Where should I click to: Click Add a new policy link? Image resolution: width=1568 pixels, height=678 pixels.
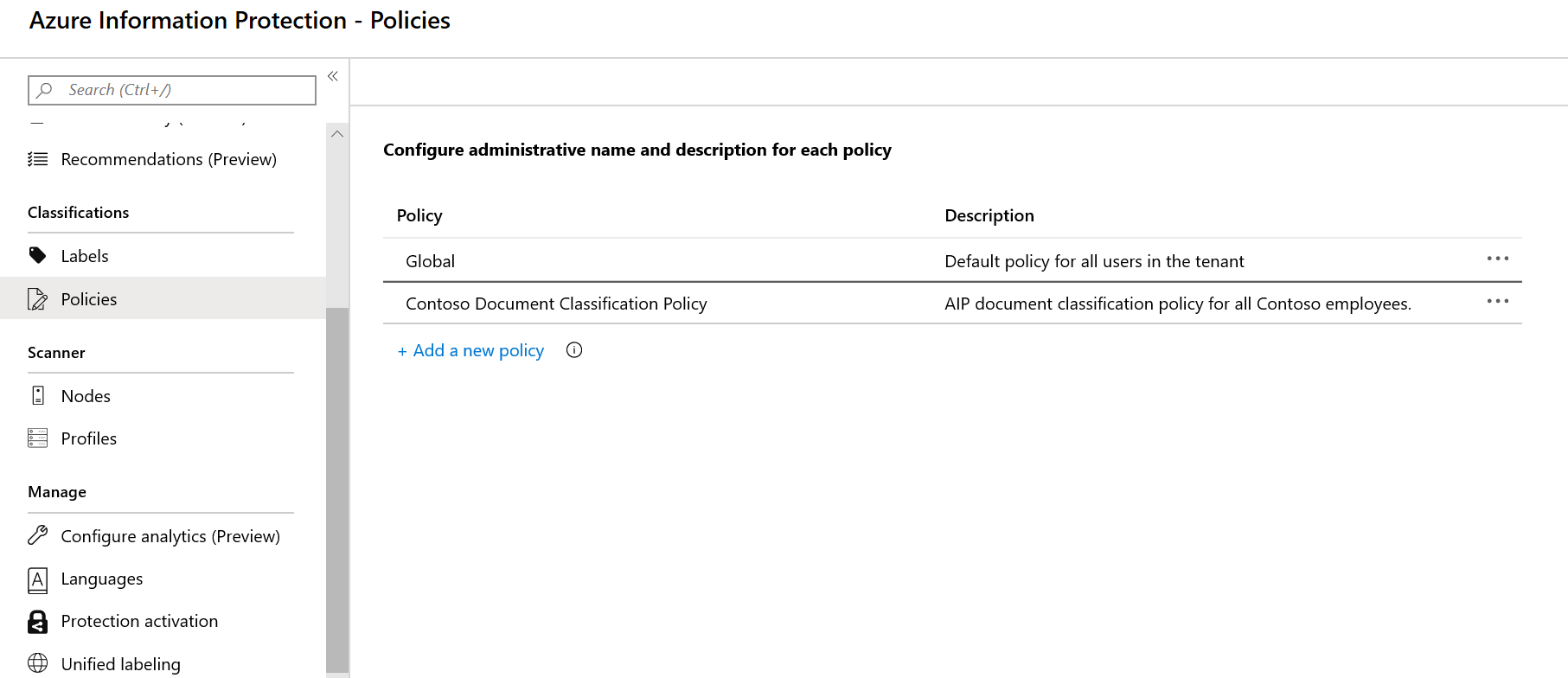tap(470, 350)
